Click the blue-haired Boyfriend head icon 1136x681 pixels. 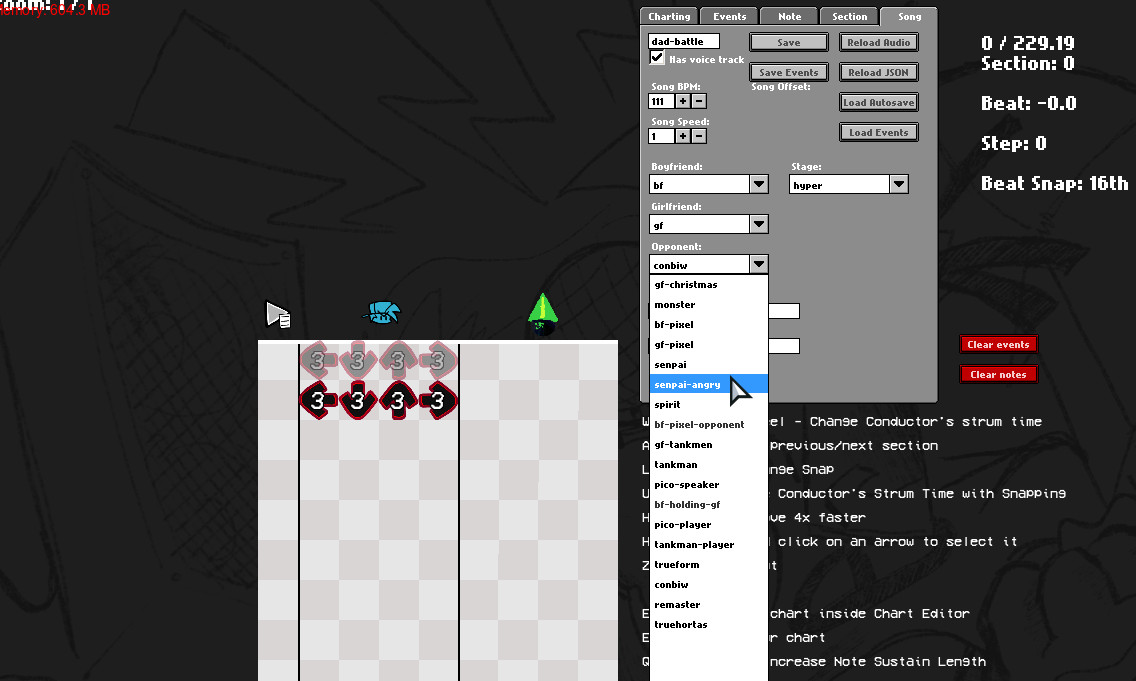(x=381, y=312)
